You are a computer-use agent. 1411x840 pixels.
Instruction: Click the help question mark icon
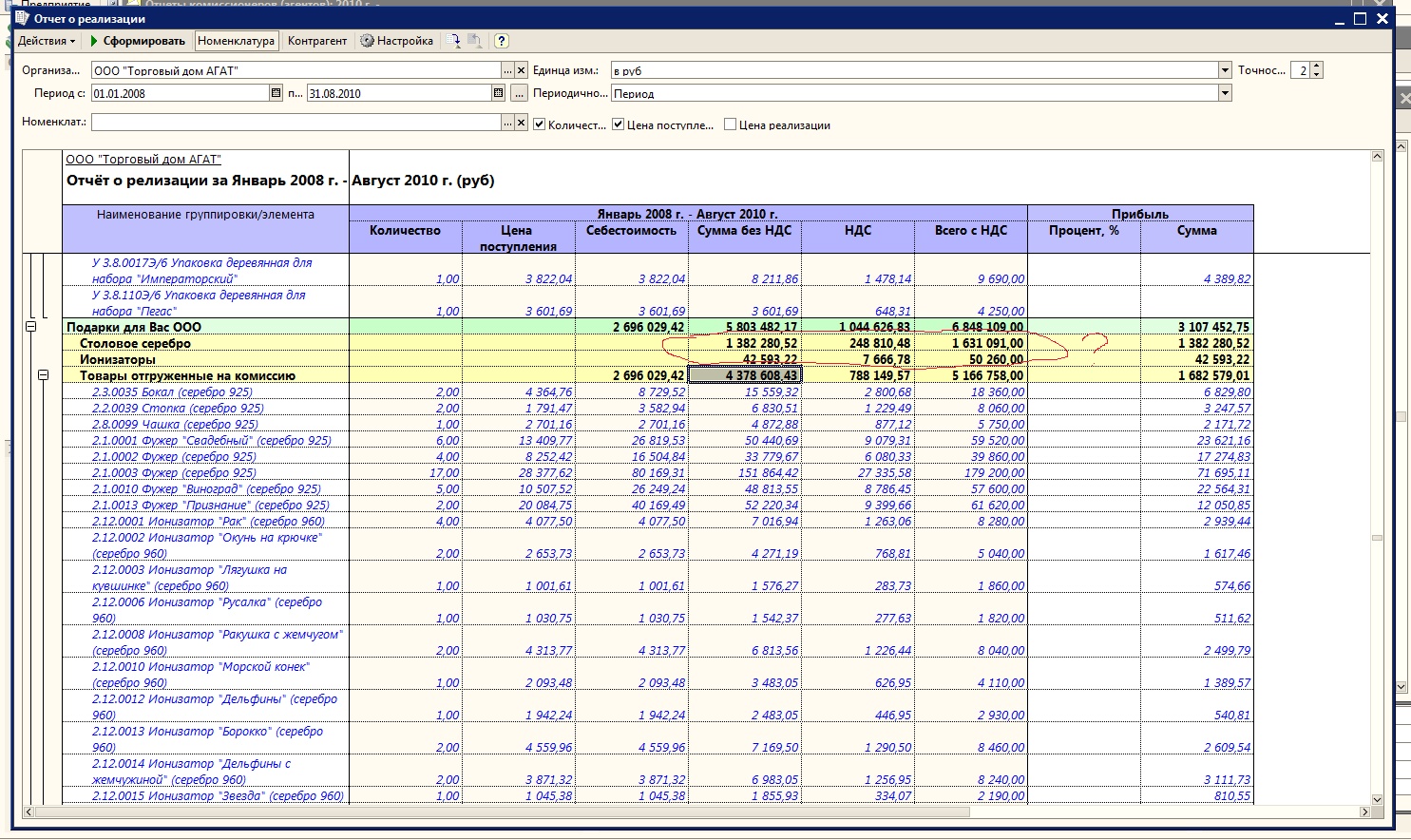tap(502, 41)
